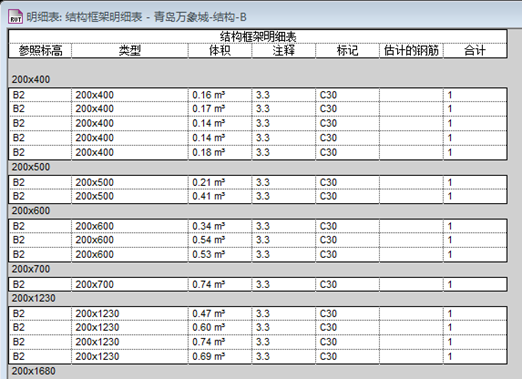Viewport: 522px width, 379px height.
Task: Click the 200x1230 group header row
Action: point(258,298)
